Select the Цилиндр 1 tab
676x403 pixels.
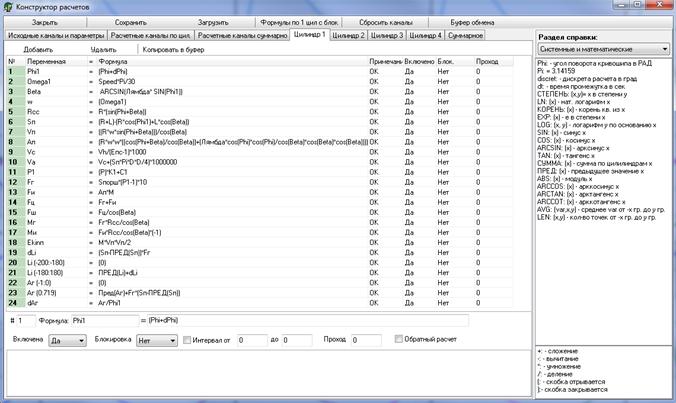(x=310, y=34)
